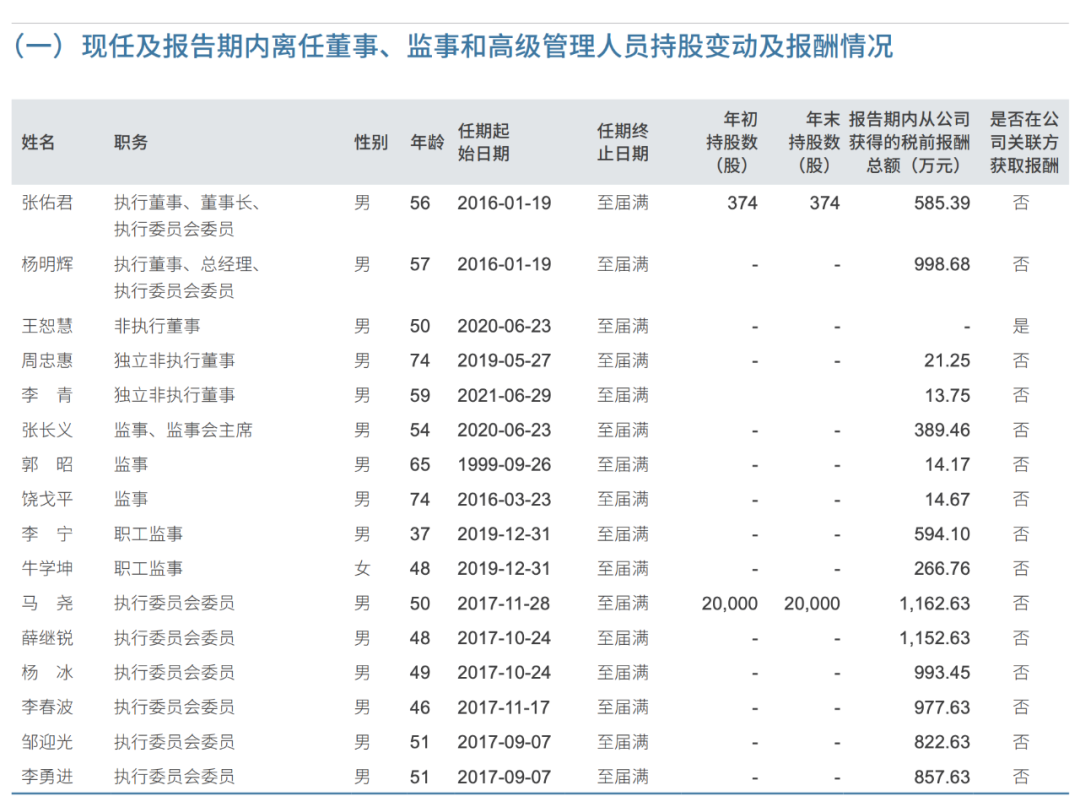Select the name 李春波
The image size is (1080, 807).
pos(47,707)
